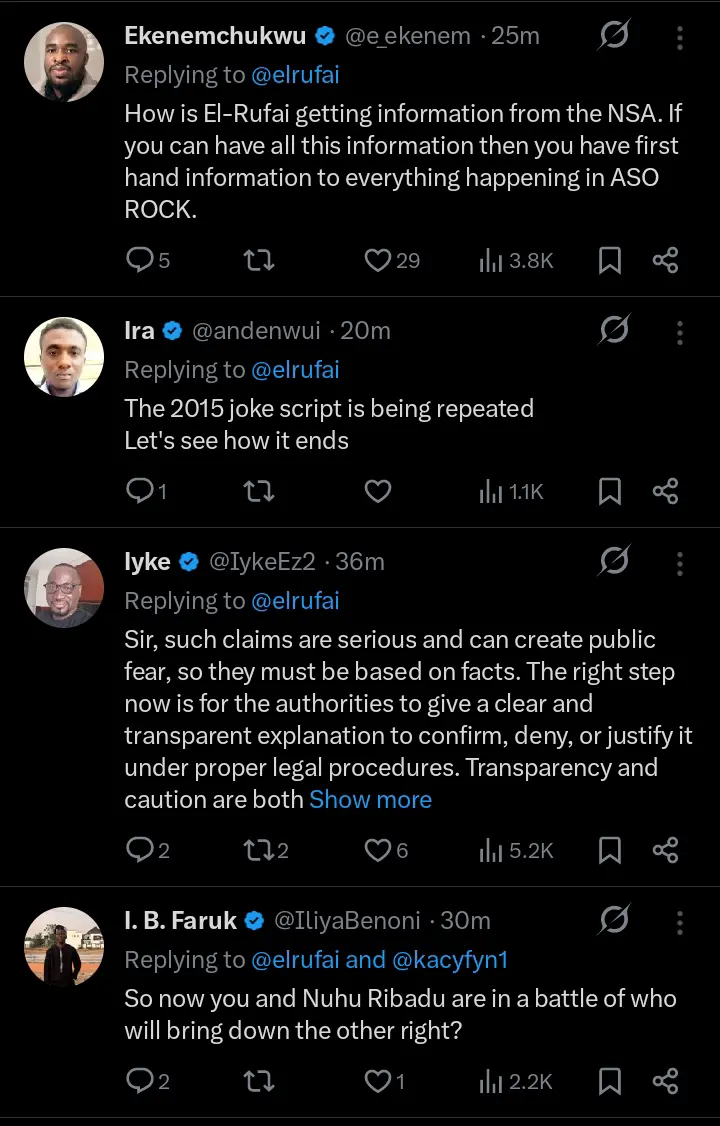
Task: Repost I. B. Faruk's tweet
Action: (259, 1081)
